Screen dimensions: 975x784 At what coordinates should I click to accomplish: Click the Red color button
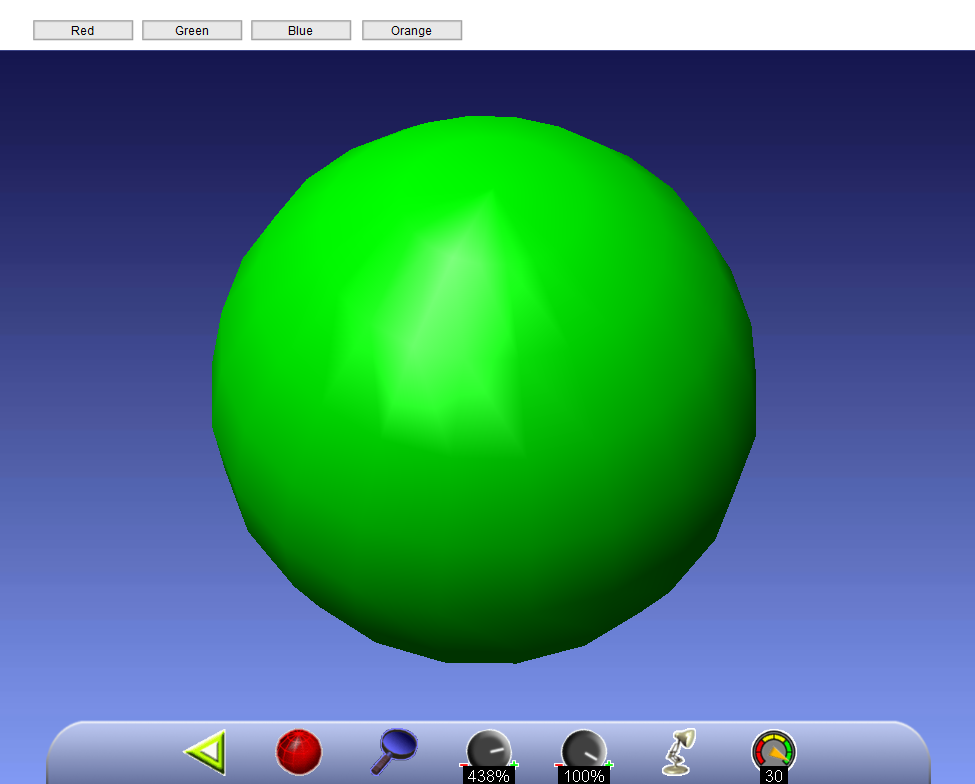pos(83,30)
